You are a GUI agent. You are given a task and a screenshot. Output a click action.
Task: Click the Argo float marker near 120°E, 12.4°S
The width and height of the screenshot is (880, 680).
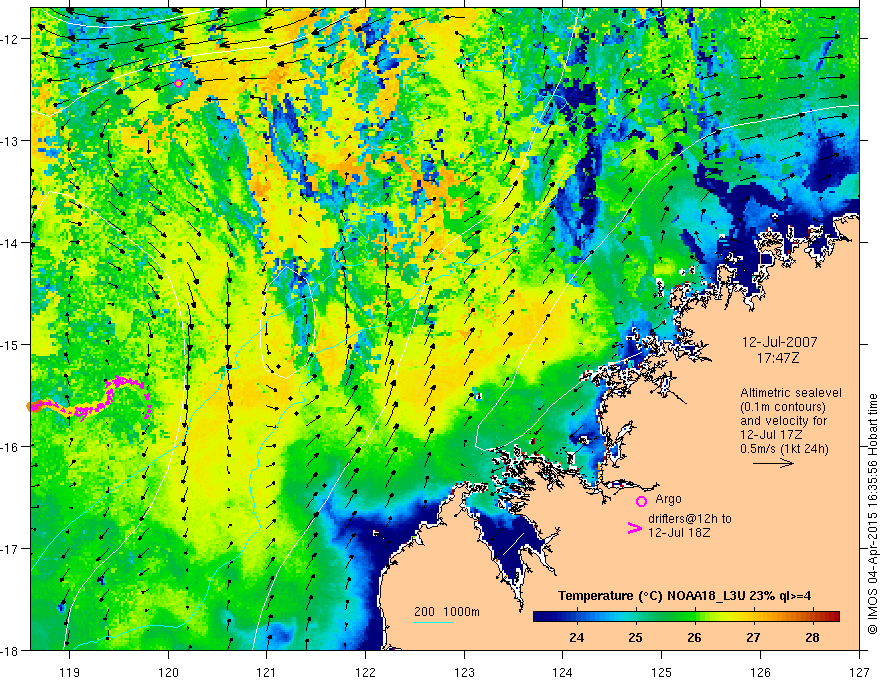(178, 84)
